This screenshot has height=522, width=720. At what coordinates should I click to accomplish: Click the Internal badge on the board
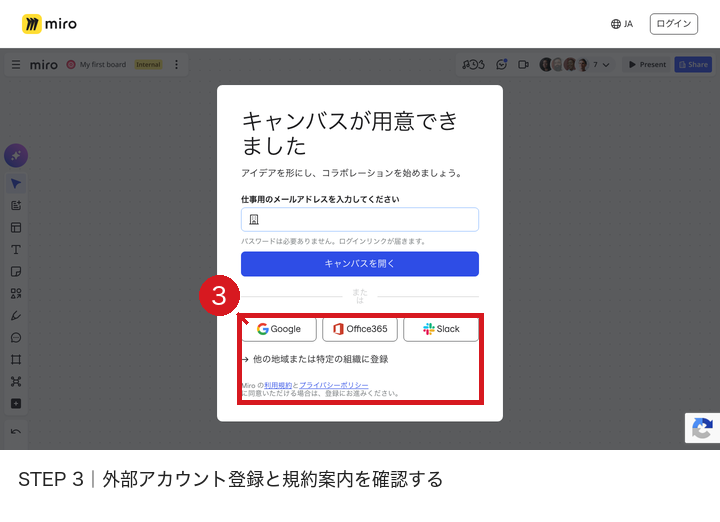[x=148, y=65]
